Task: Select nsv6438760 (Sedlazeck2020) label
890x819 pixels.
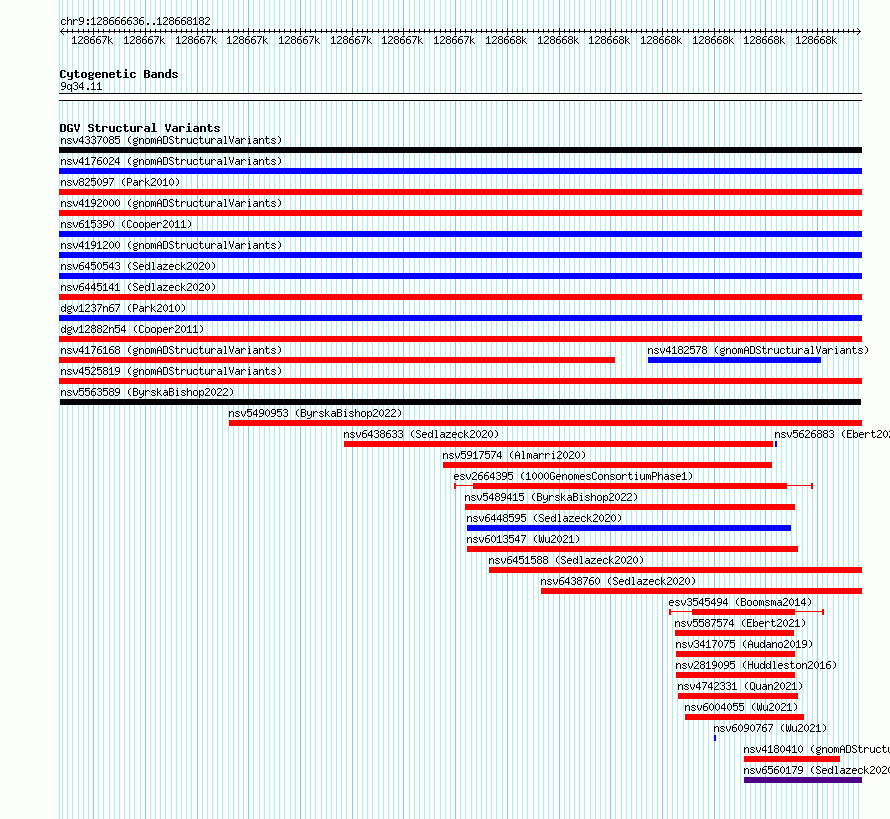Action: [618, 581]
